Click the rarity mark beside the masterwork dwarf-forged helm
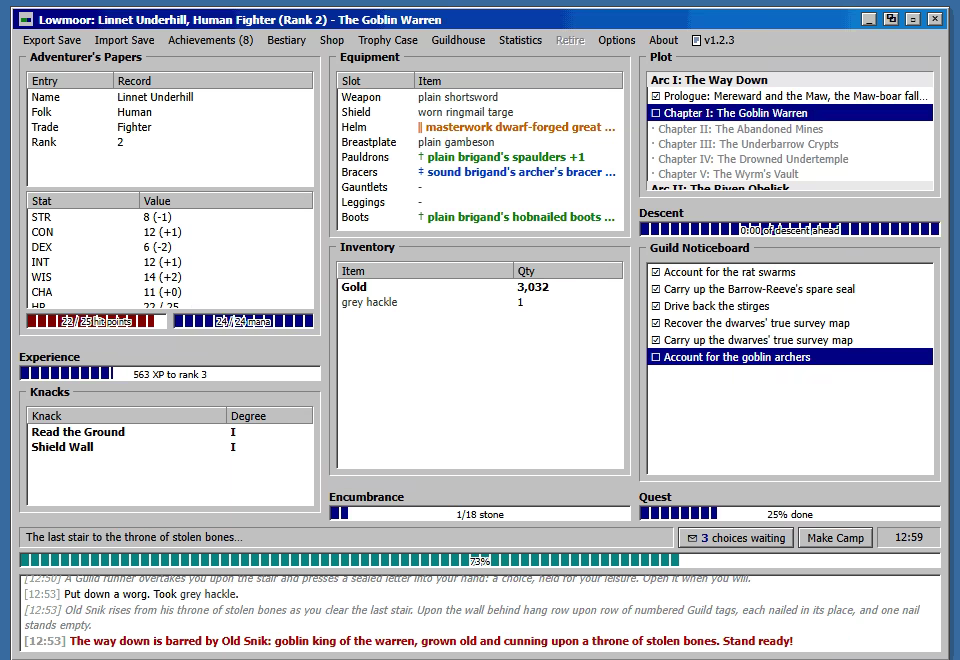The width and height of the screenshot is (960, 660). pyautogui.click(x=421, y=127)
